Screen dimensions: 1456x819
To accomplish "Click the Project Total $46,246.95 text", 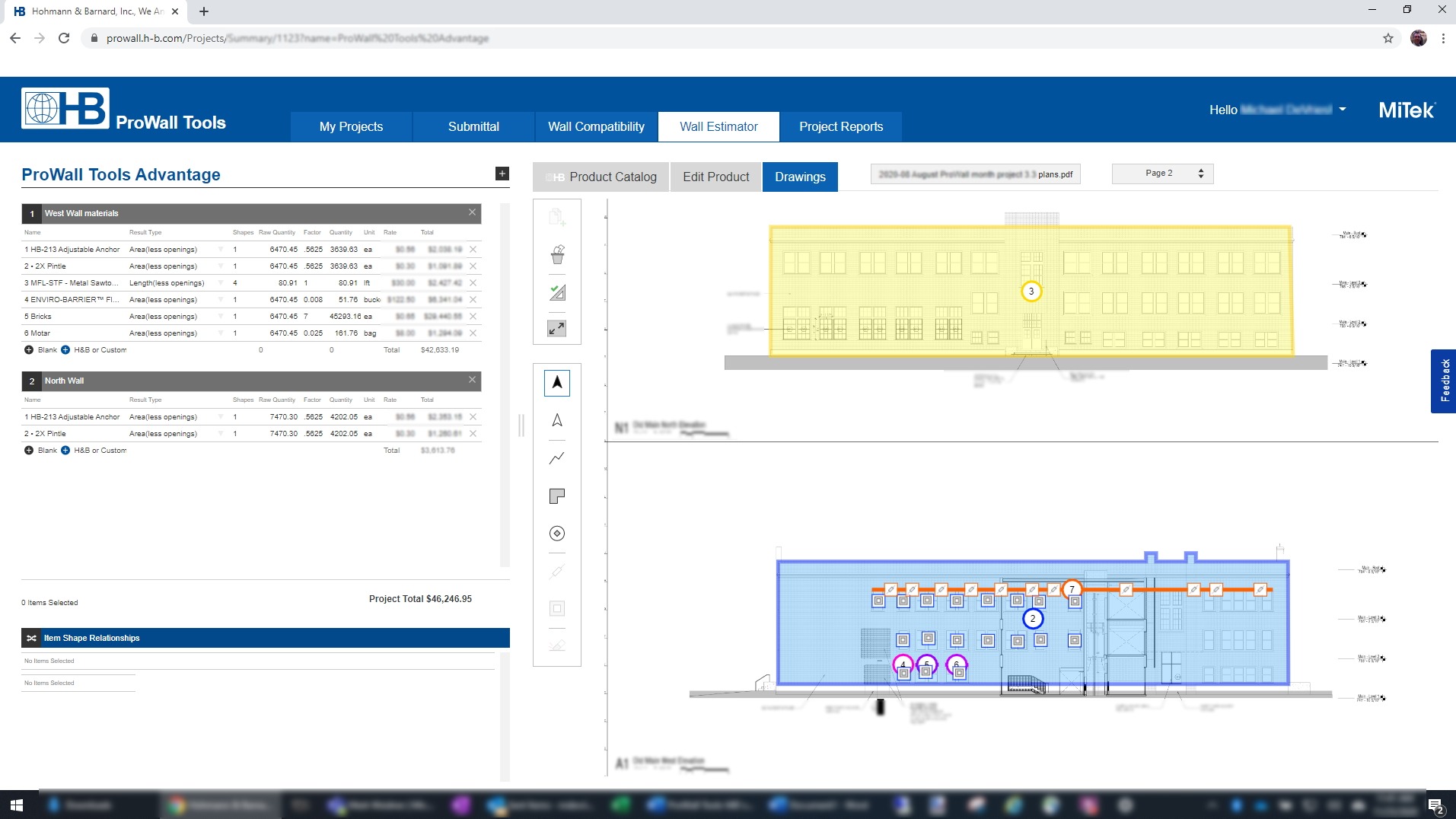I will pyautogui.click(x=420, y=599).
